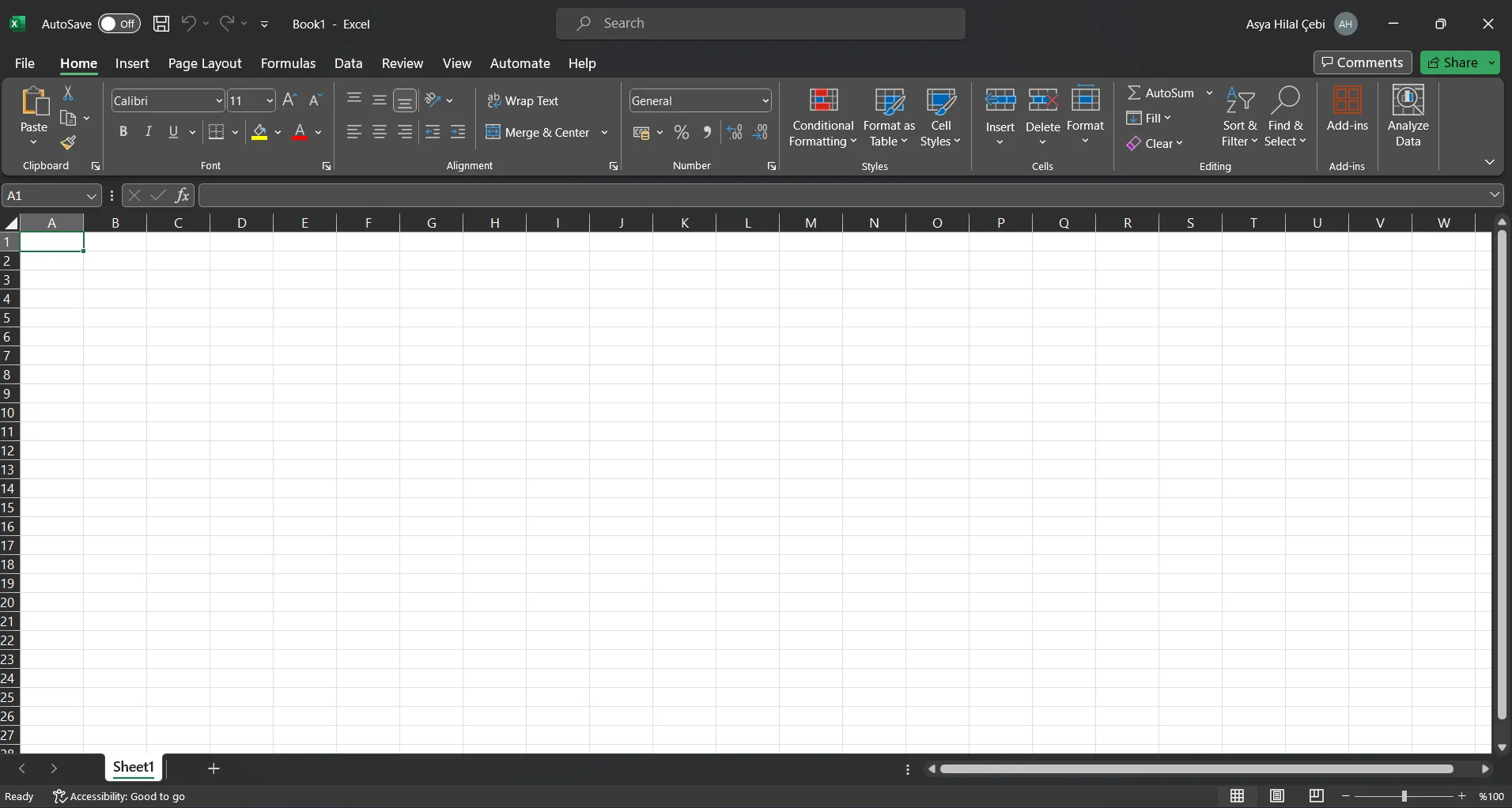
Task: Open Add-ins from the ribbon
Action: pyautogui.click(x=1348, y=109)
